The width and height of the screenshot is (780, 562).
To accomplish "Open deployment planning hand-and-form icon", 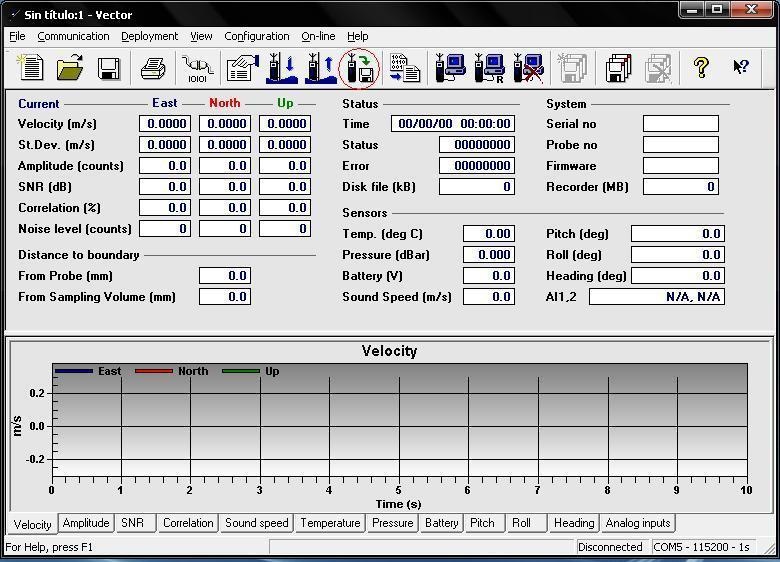I will pos(242,68).
